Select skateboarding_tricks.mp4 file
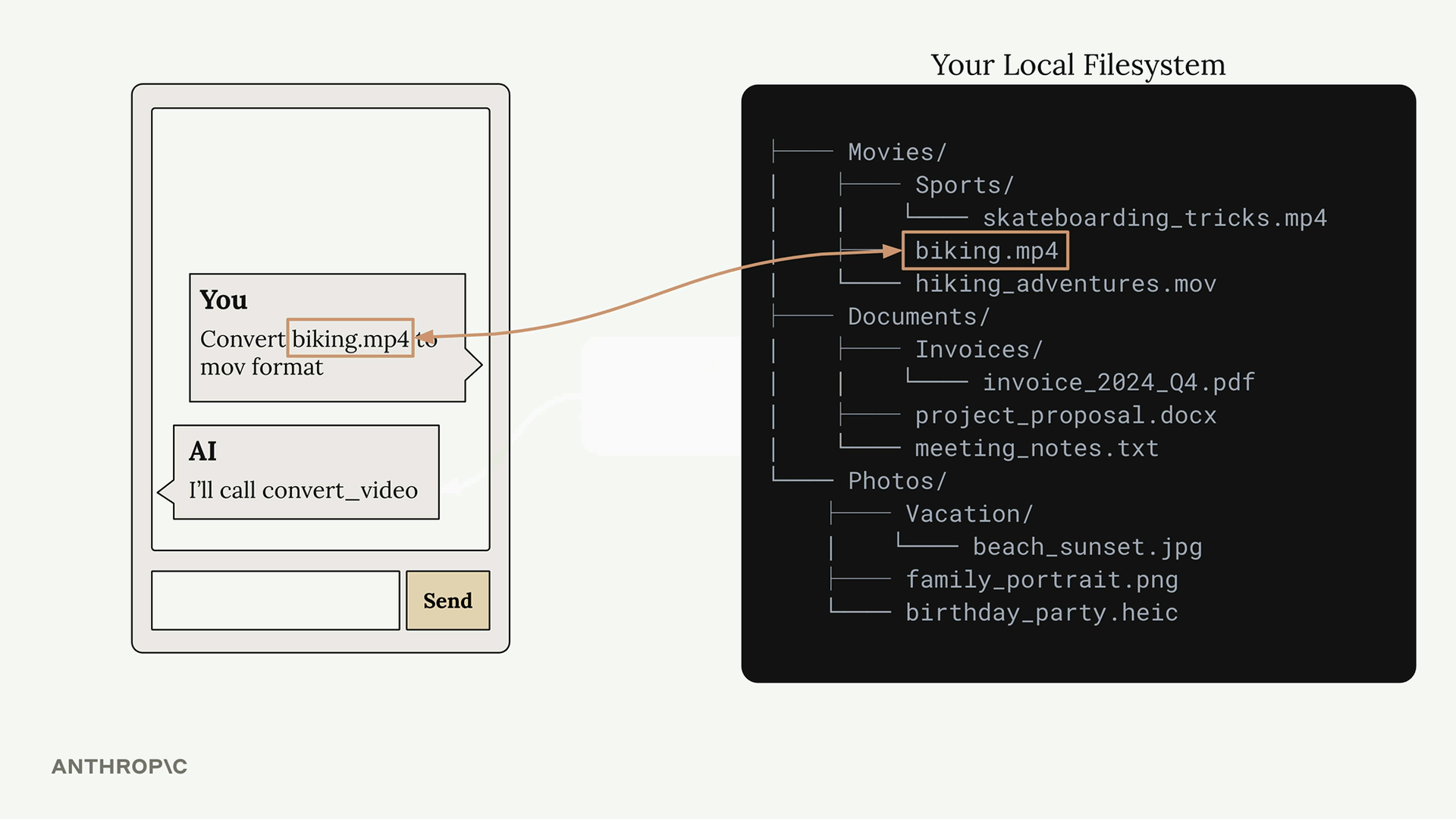 coord(1154,218)
